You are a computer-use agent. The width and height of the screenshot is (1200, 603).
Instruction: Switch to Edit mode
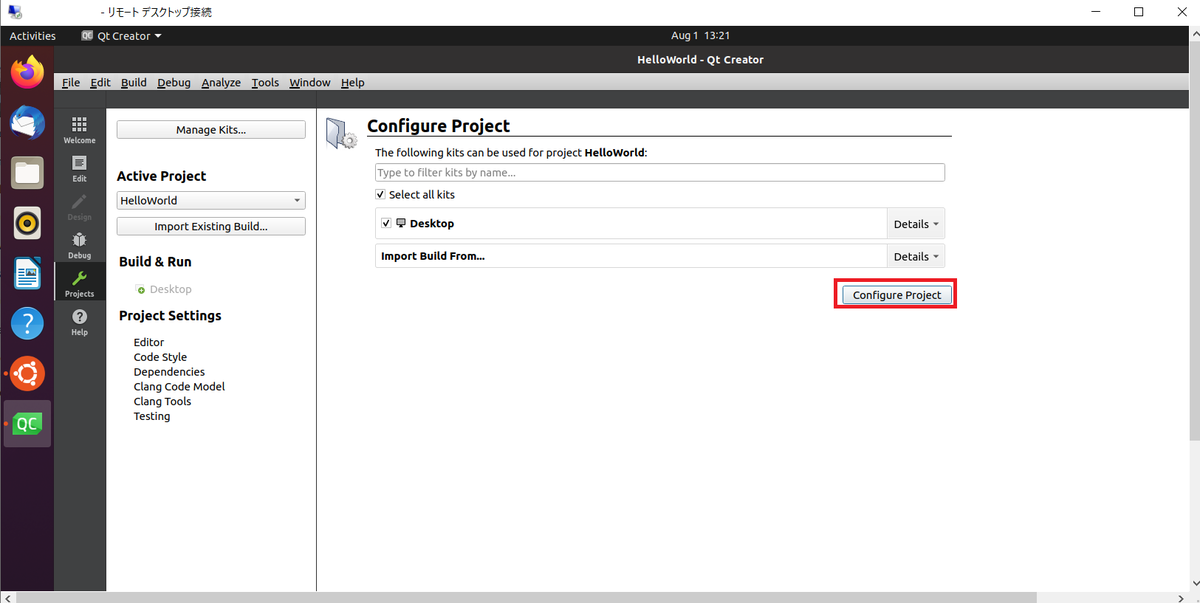pos(79,167)
